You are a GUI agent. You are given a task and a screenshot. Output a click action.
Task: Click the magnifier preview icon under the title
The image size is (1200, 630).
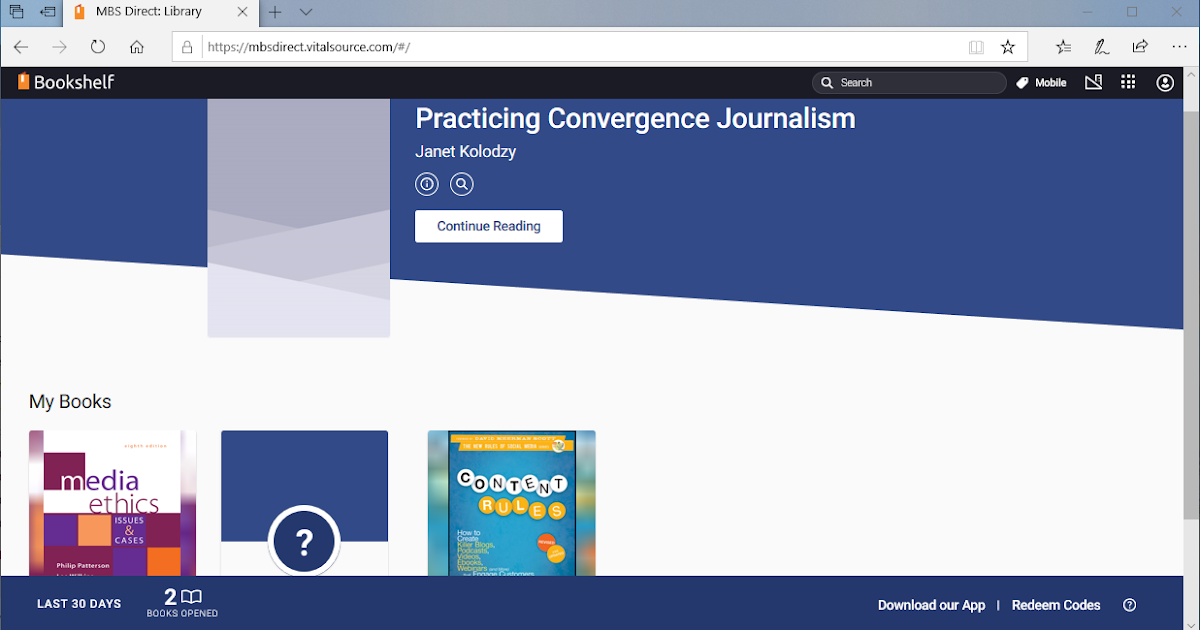[x=461, y=184]
